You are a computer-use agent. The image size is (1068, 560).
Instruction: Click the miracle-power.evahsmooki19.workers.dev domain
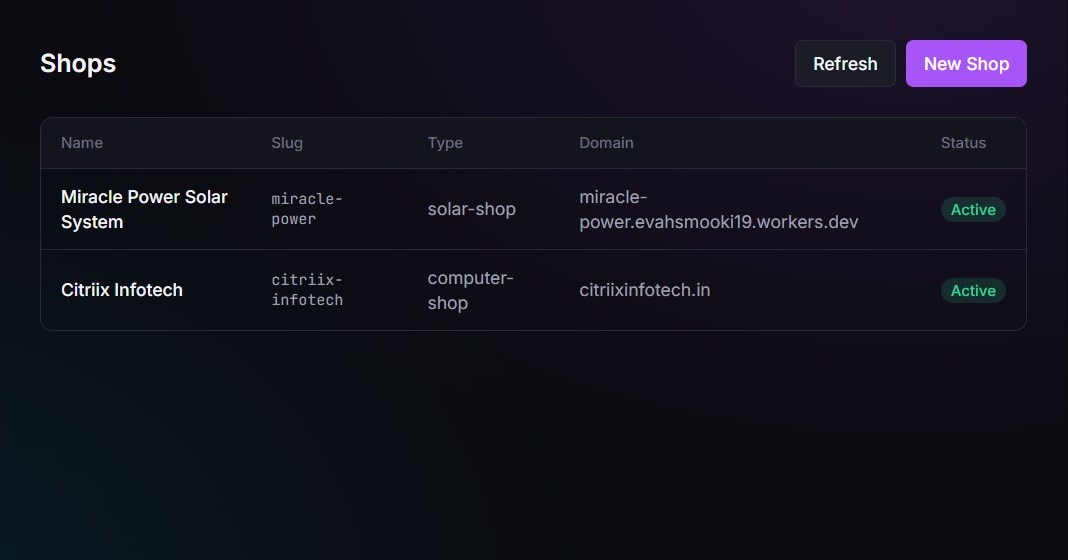719,209
